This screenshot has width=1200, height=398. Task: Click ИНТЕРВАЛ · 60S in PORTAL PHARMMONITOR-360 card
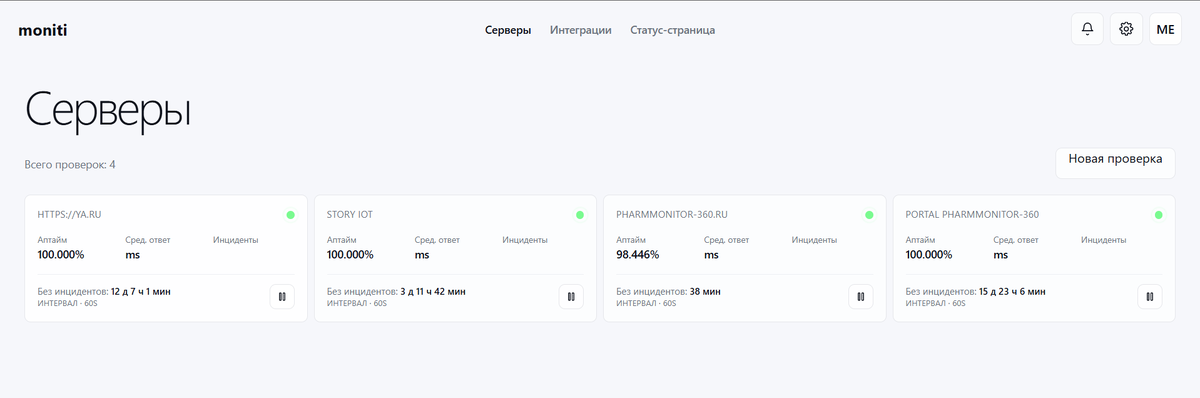935,303
